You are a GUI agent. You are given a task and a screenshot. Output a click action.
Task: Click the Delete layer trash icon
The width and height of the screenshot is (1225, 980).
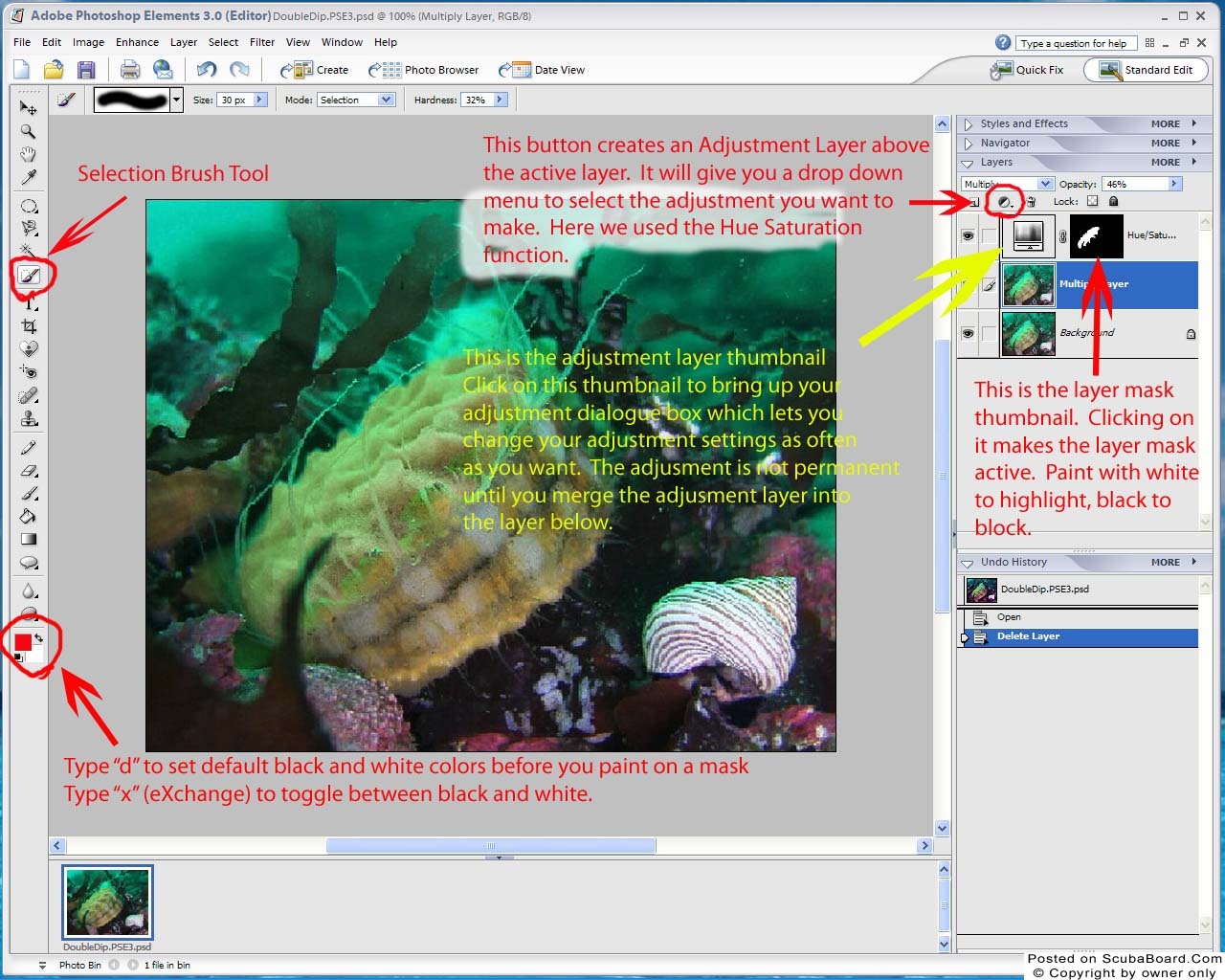[x=1031, y=201]
